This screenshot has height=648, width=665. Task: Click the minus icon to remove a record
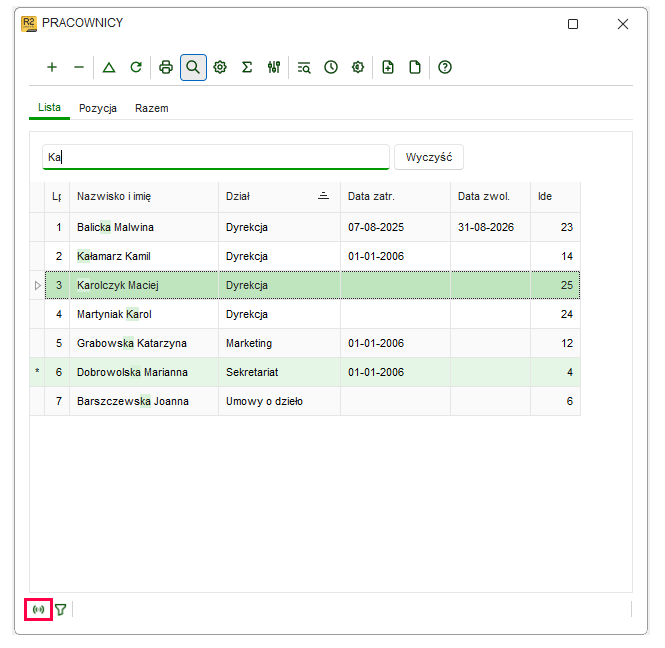(x=79, y=67)
